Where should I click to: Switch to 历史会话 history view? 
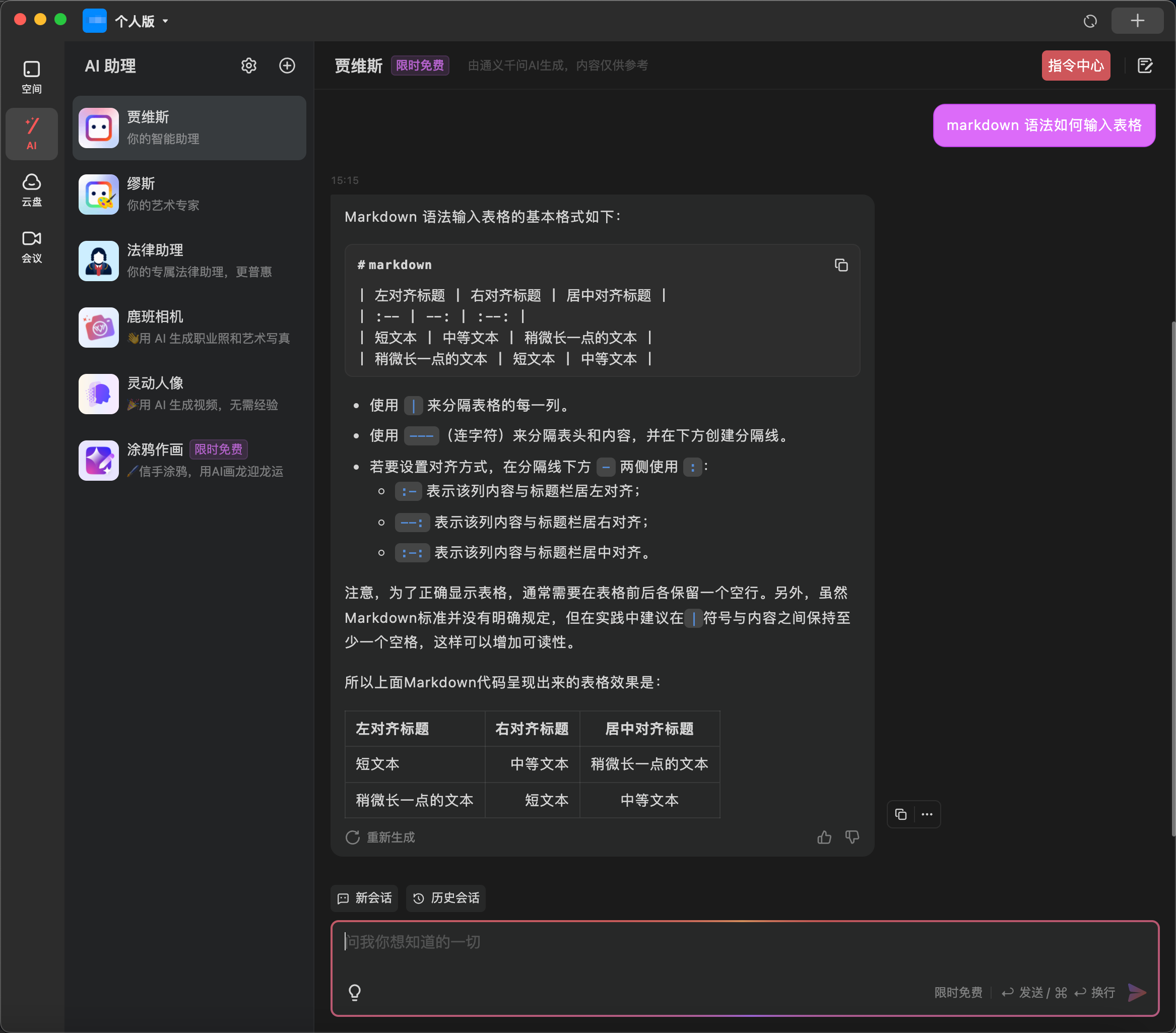[446, 898]
